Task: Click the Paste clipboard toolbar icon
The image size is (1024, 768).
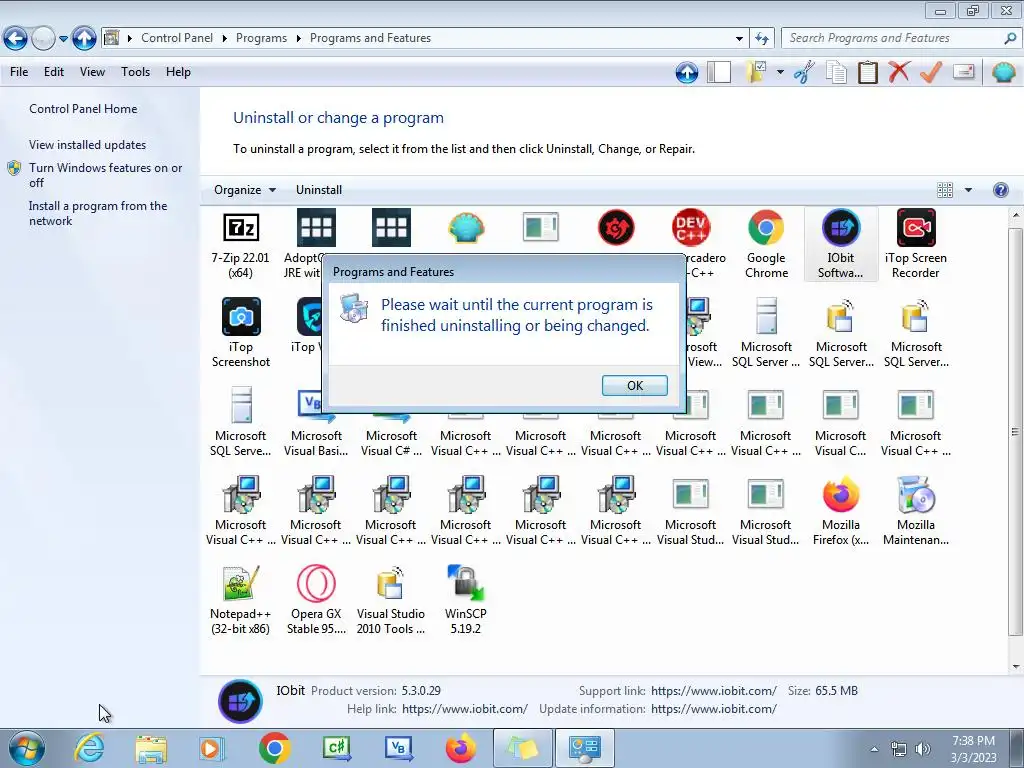Action: pos(867,72)
